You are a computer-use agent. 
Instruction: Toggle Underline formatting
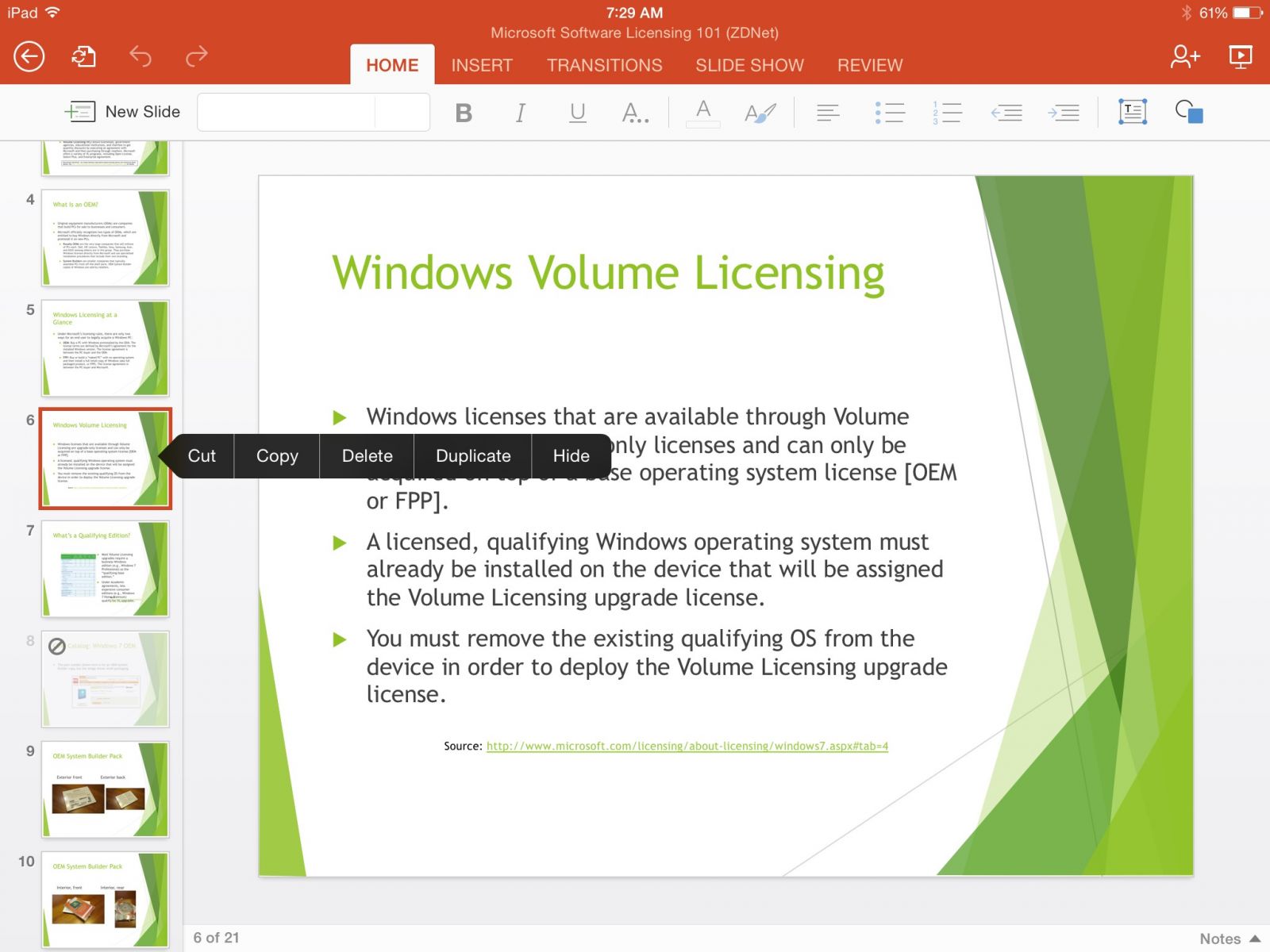[578, 113]
